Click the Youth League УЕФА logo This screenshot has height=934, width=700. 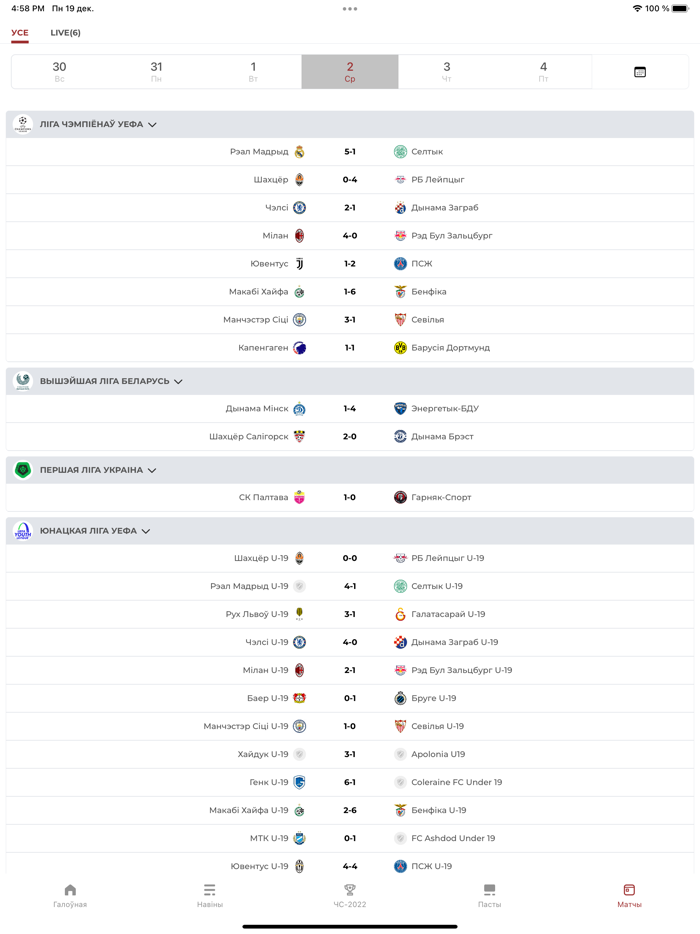[23, 530]
